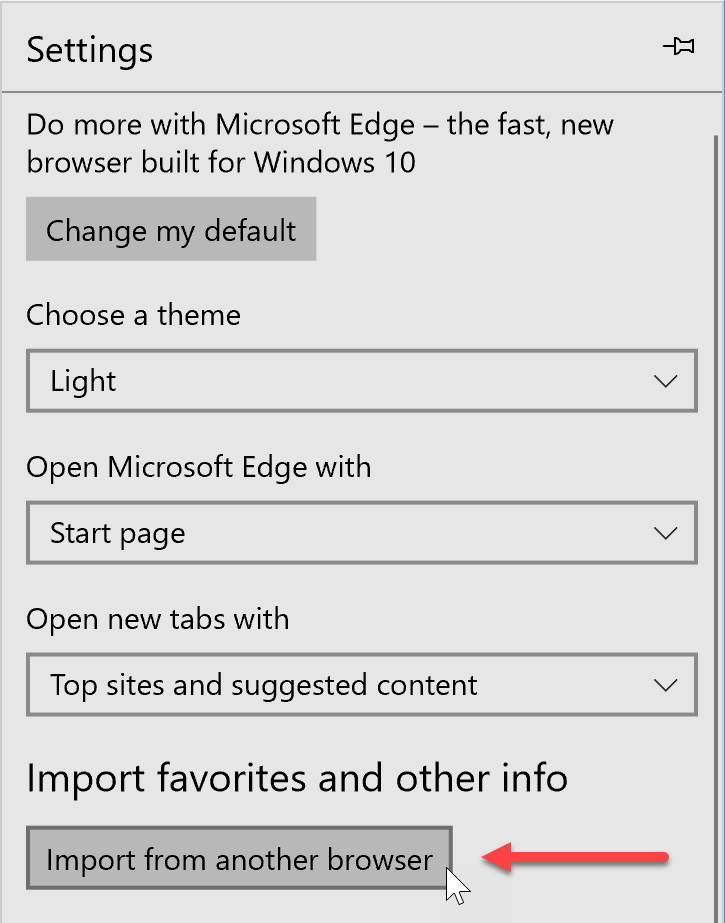Viewport: 725px width, 923px height.
Task: Click the Choose a theme label
Action: (132, 315)
